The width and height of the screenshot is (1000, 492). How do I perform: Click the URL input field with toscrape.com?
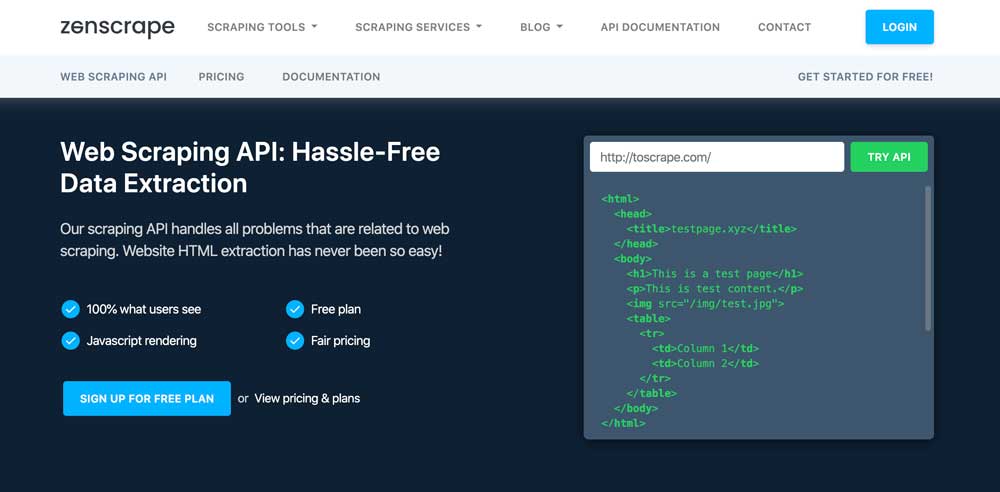717,157
